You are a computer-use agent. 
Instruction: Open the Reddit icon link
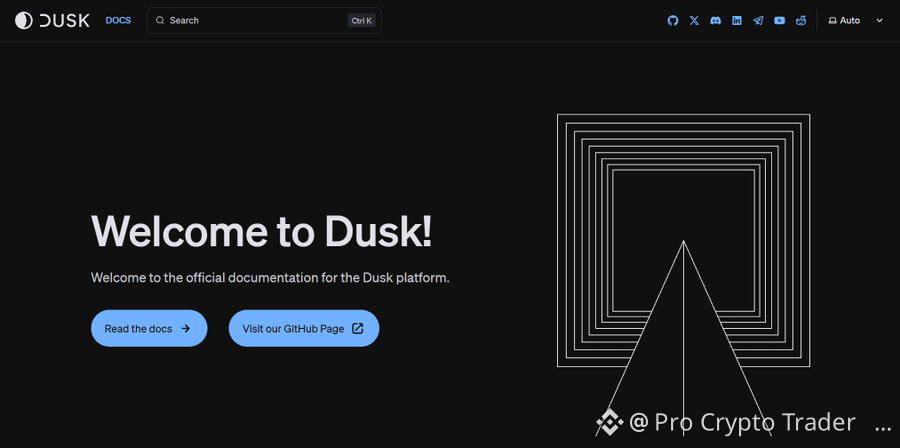pos(801,21)
